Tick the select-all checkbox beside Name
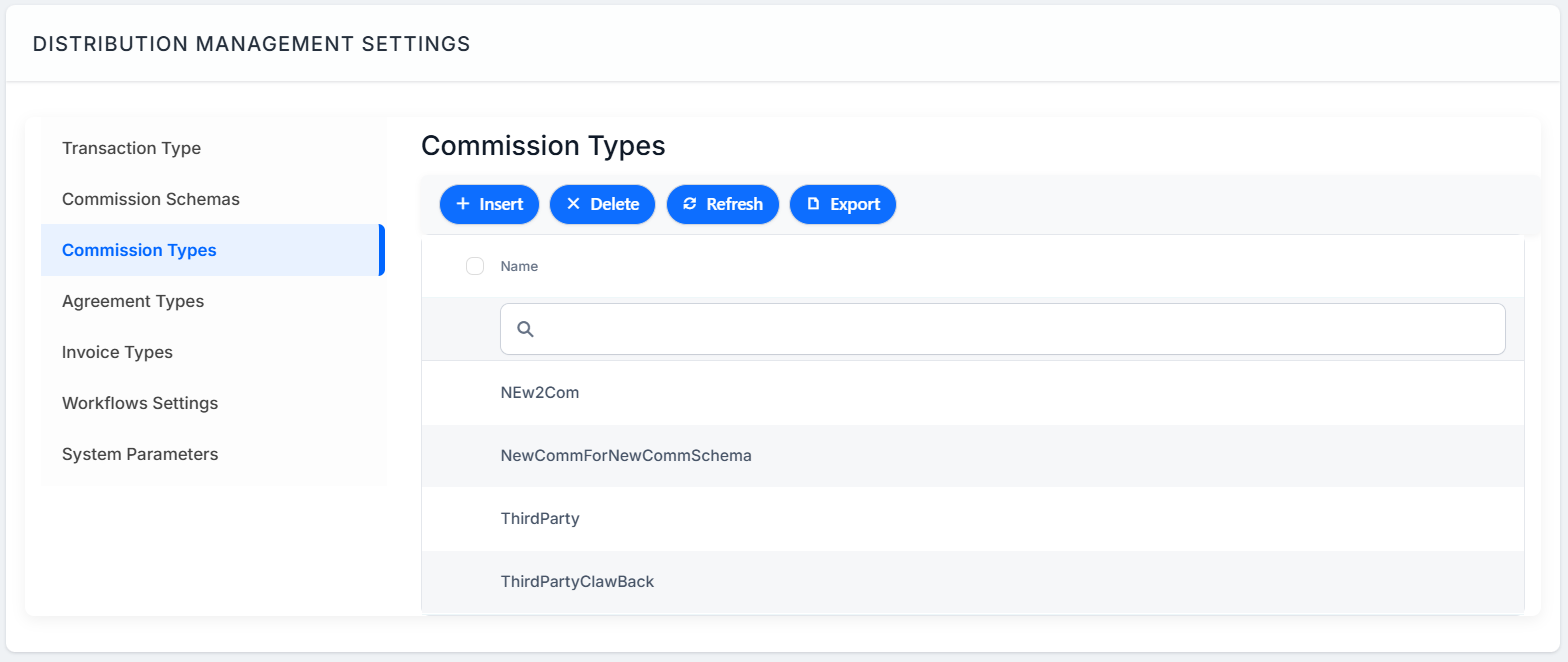The width and height of the screenshot is (1568, 662). pos(475,266)
